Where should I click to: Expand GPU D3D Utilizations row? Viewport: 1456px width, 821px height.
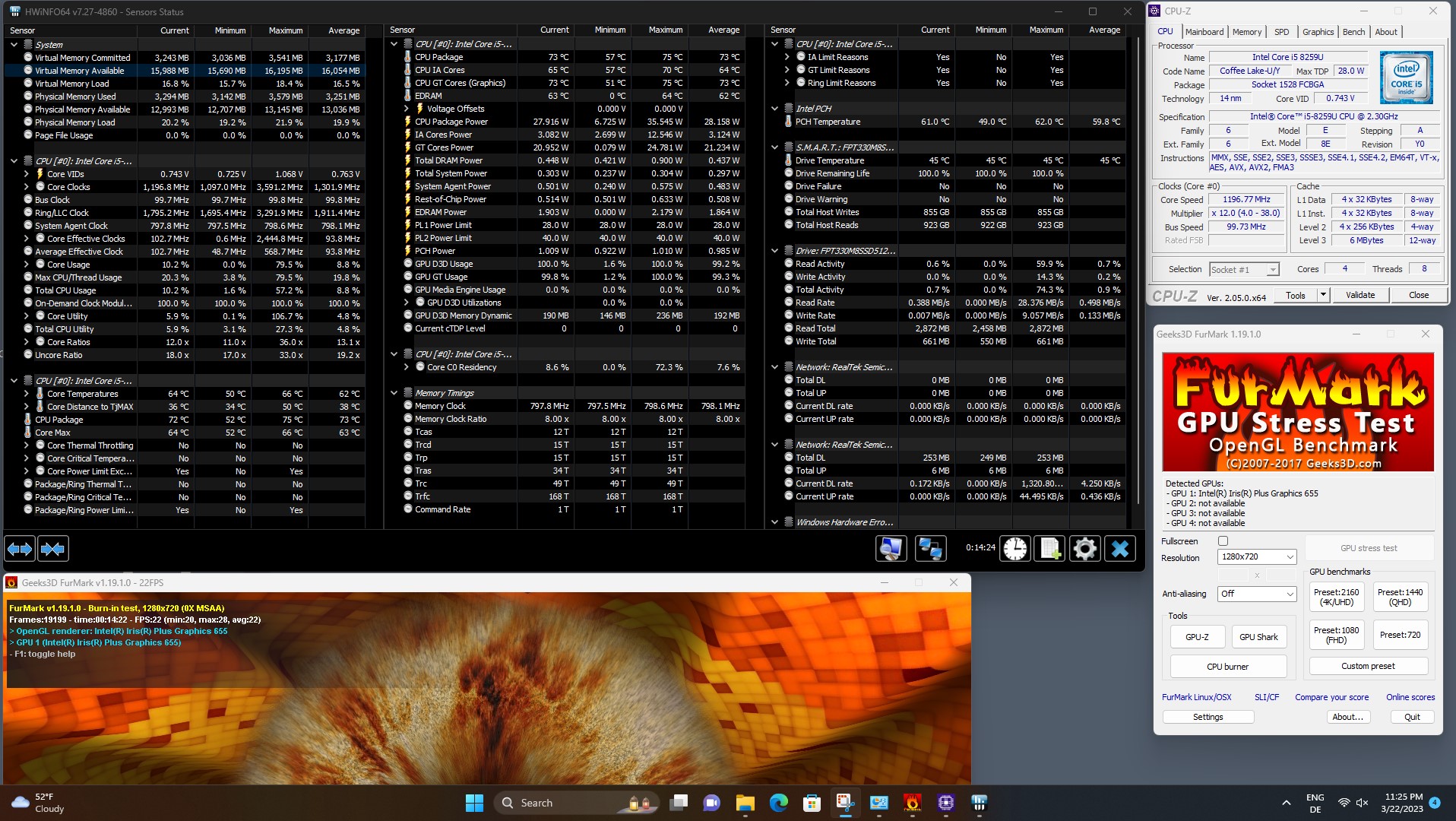407,303
